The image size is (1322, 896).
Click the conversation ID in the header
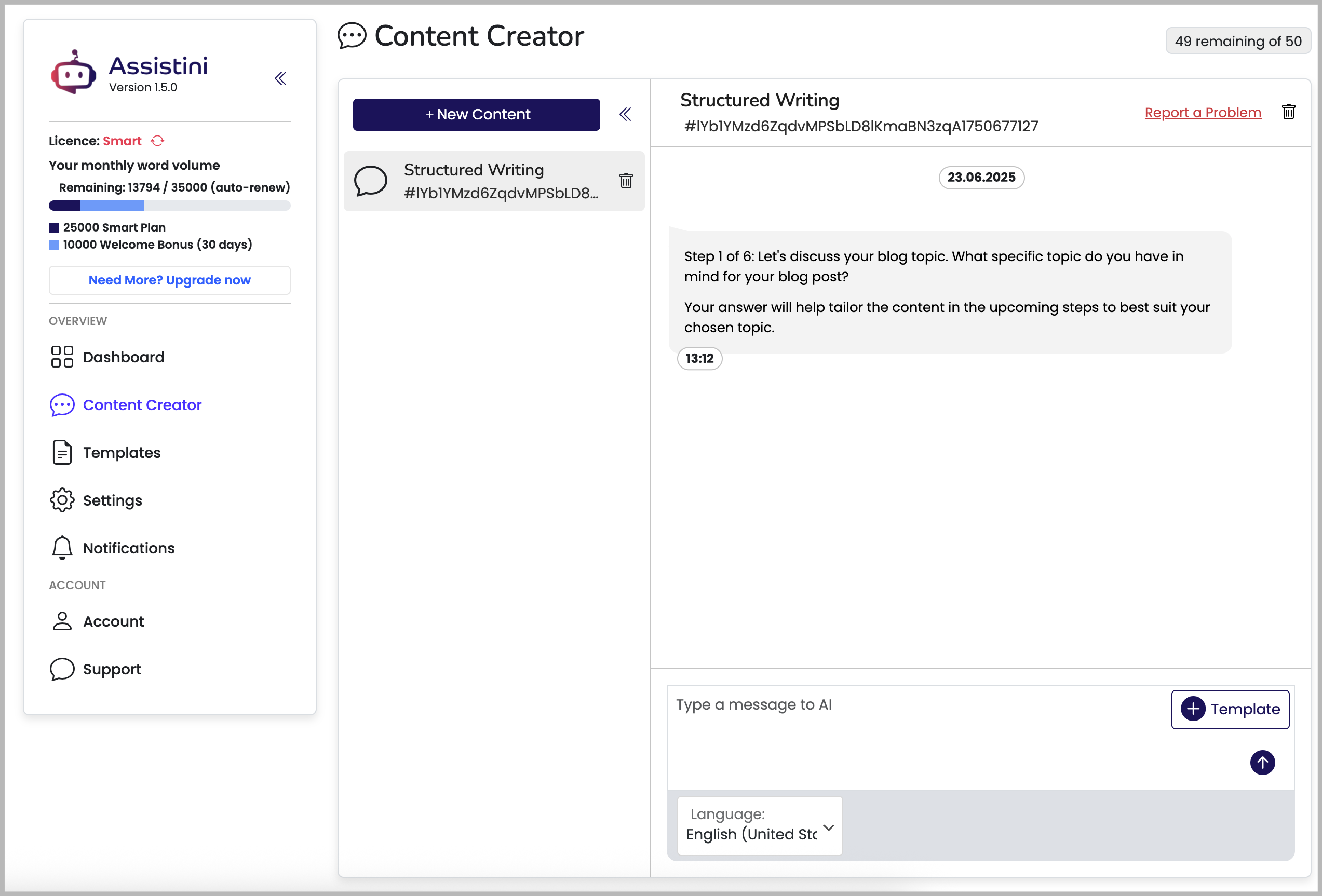point(861,126)
